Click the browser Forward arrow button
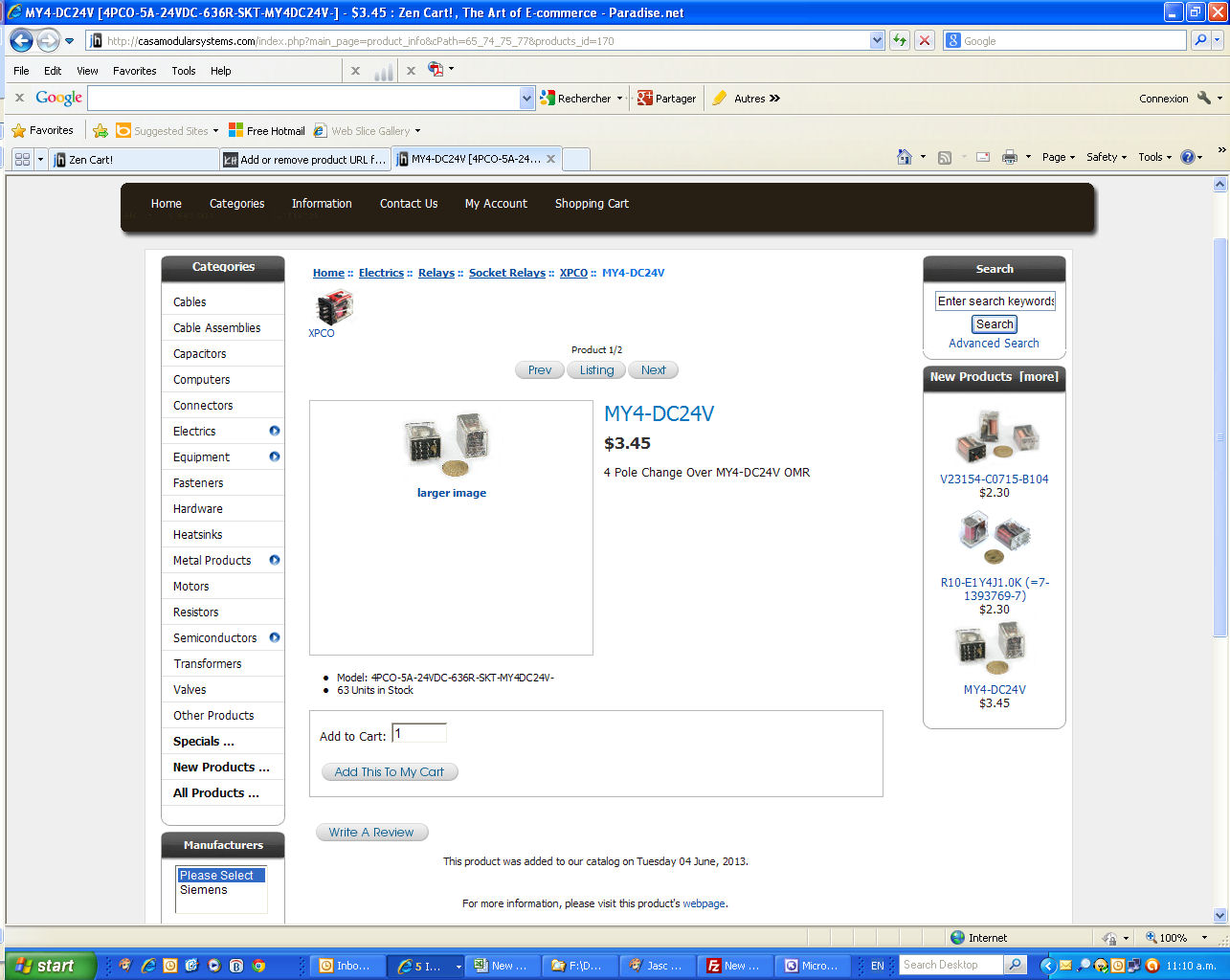 pyautogui.click(x=47, y=40)
